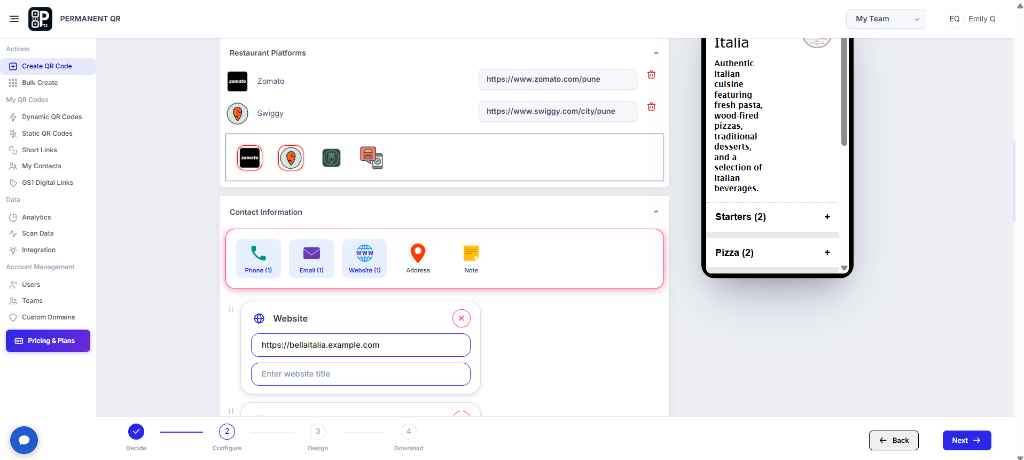Click the Permanent QR logo
This screenshot has height=460, width=1024.
coord(40,19)
